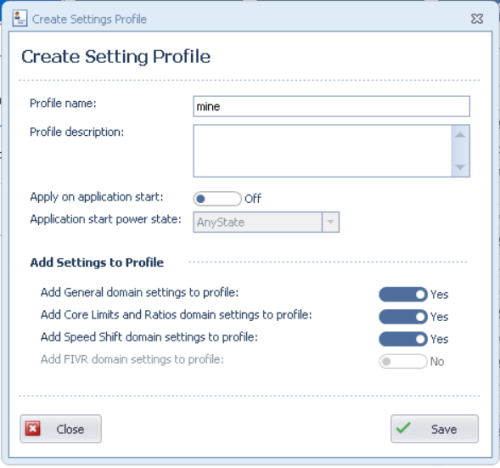Click description scrollbar up arrow
Screen dimensions: 500x468
click(x=460, y=135)
